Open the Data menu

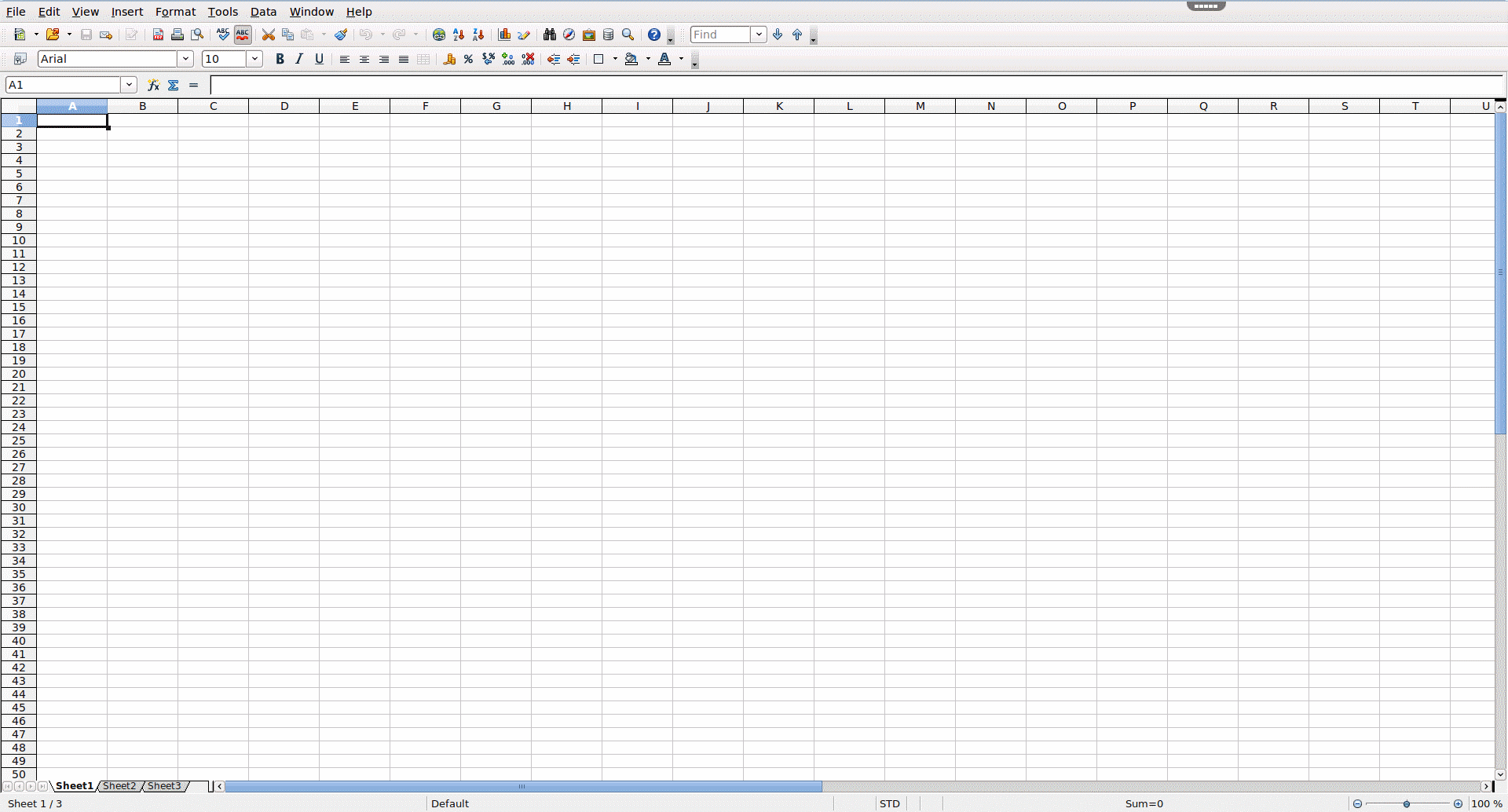(263, 12)
